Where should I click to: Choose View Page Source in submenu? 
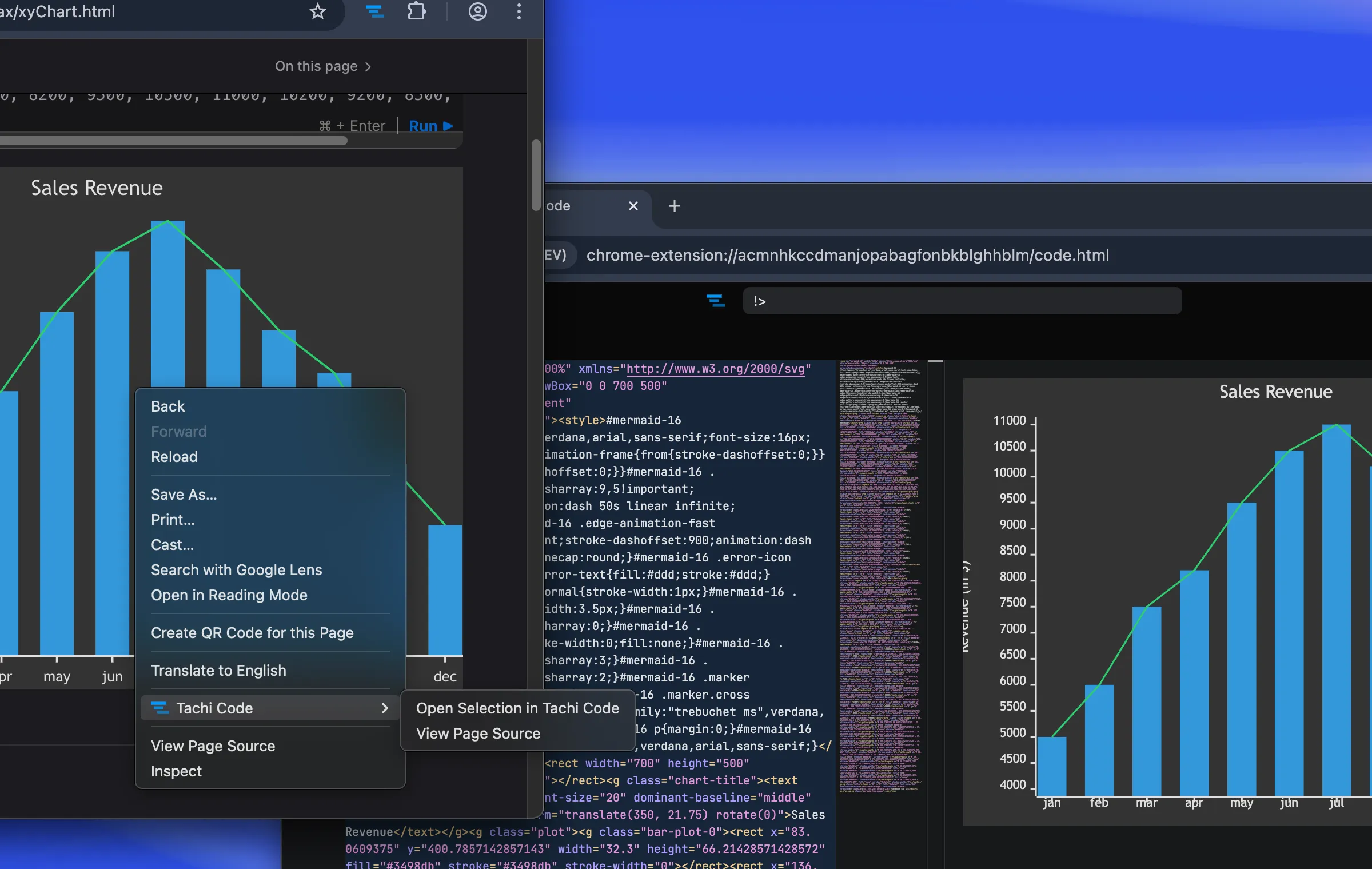pyautogui.click(x=478, y=734)
